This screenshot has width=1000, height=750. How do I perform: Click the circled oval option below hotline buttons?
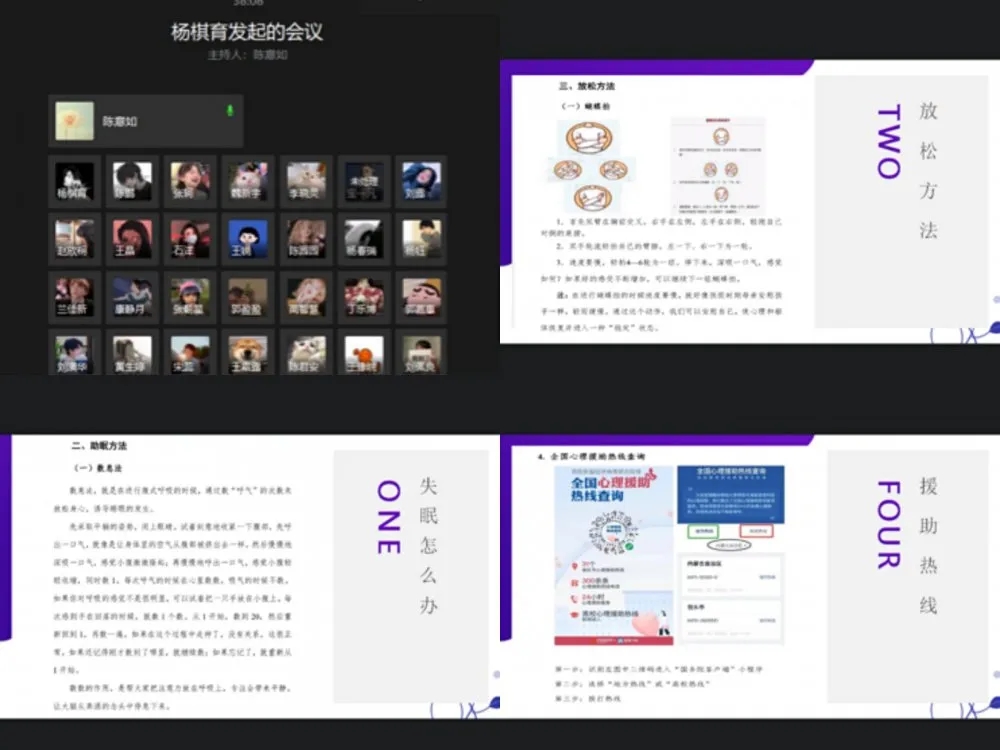point(731,547)
